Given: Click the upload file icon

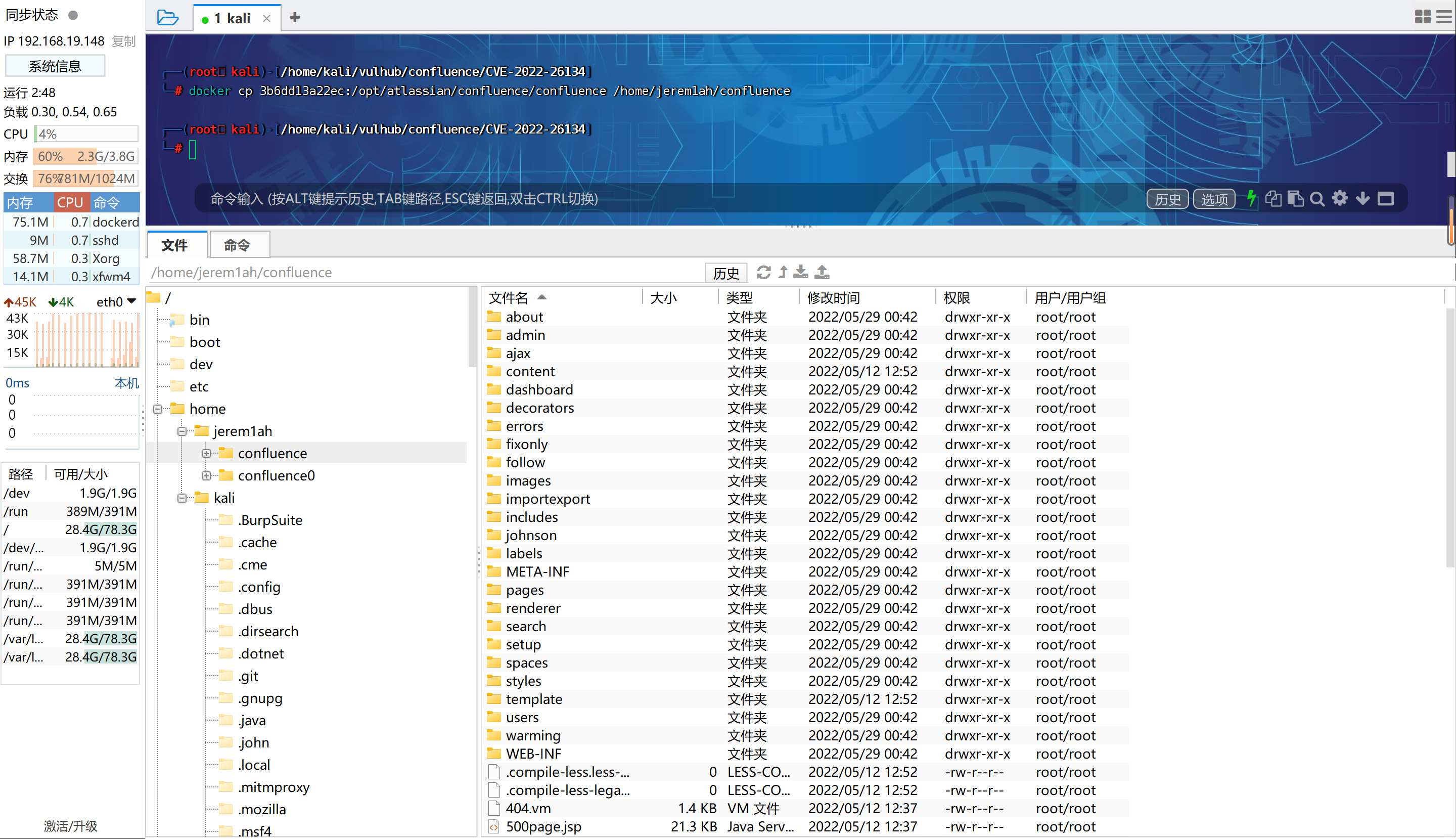Looking at the screenshot, I should (822, 272).
